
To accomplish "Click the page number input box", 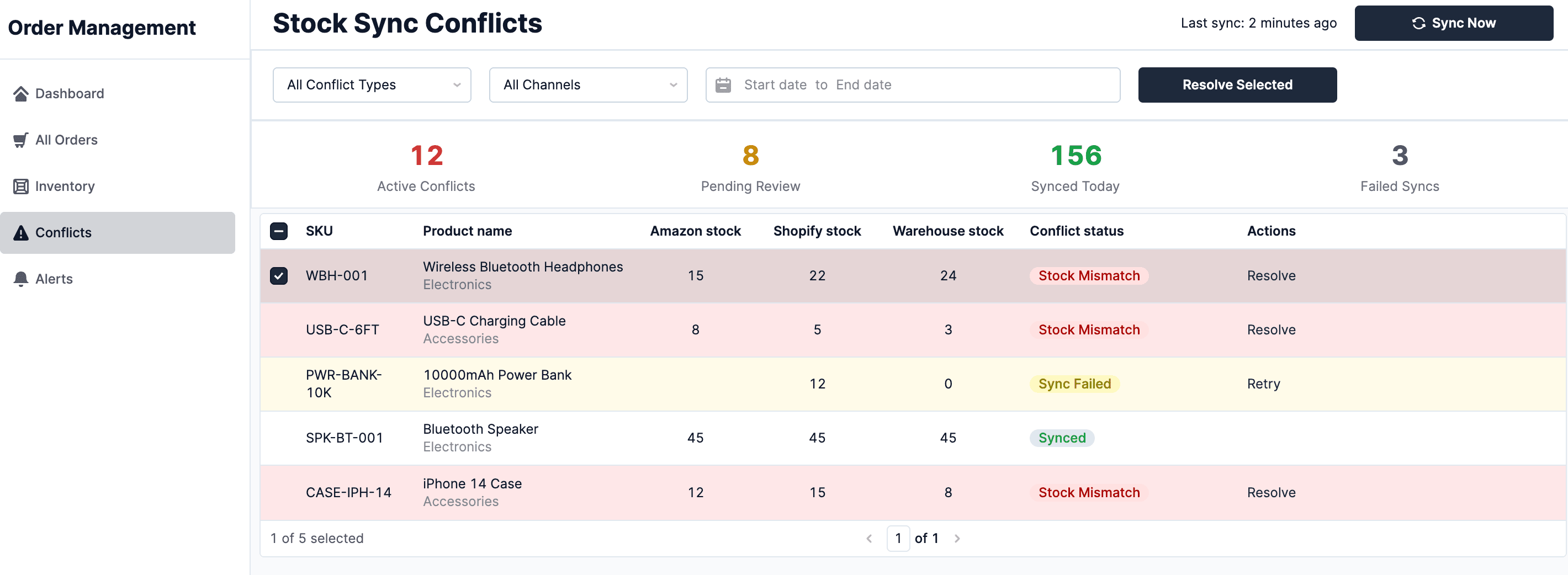I will [898, 539].
